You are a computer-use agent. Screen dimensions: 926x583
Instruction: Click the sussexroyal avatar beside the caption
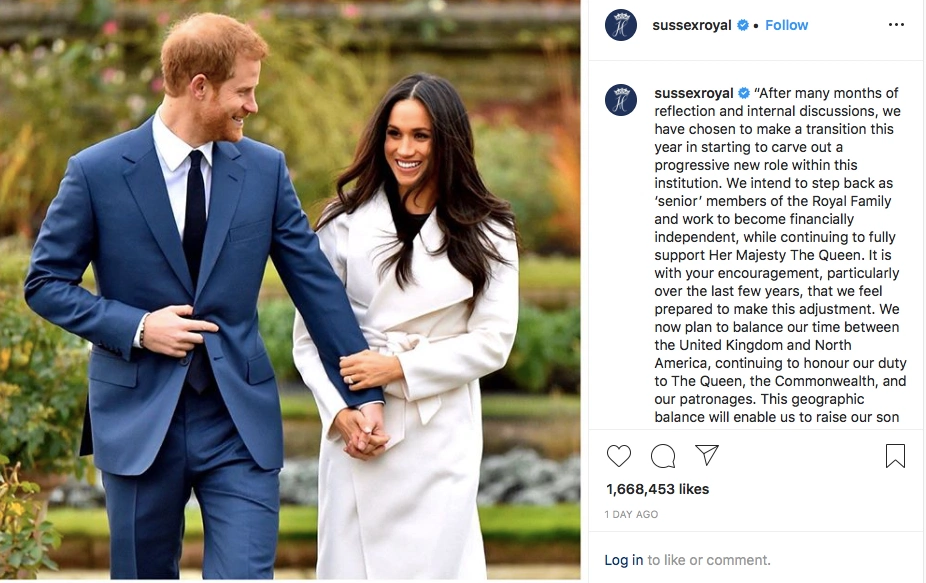621,100
